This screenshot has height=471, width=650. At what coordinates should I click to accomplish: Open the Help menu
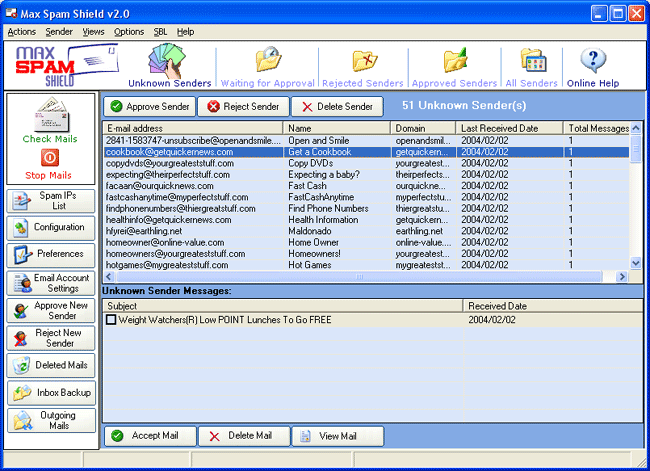coord(185,32)
